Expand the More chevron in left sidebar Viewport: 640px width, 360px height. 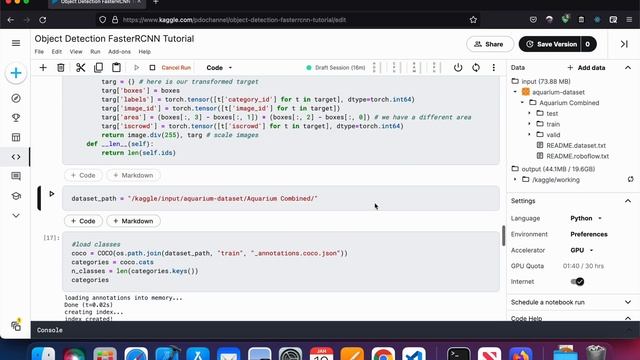[16, 216]
